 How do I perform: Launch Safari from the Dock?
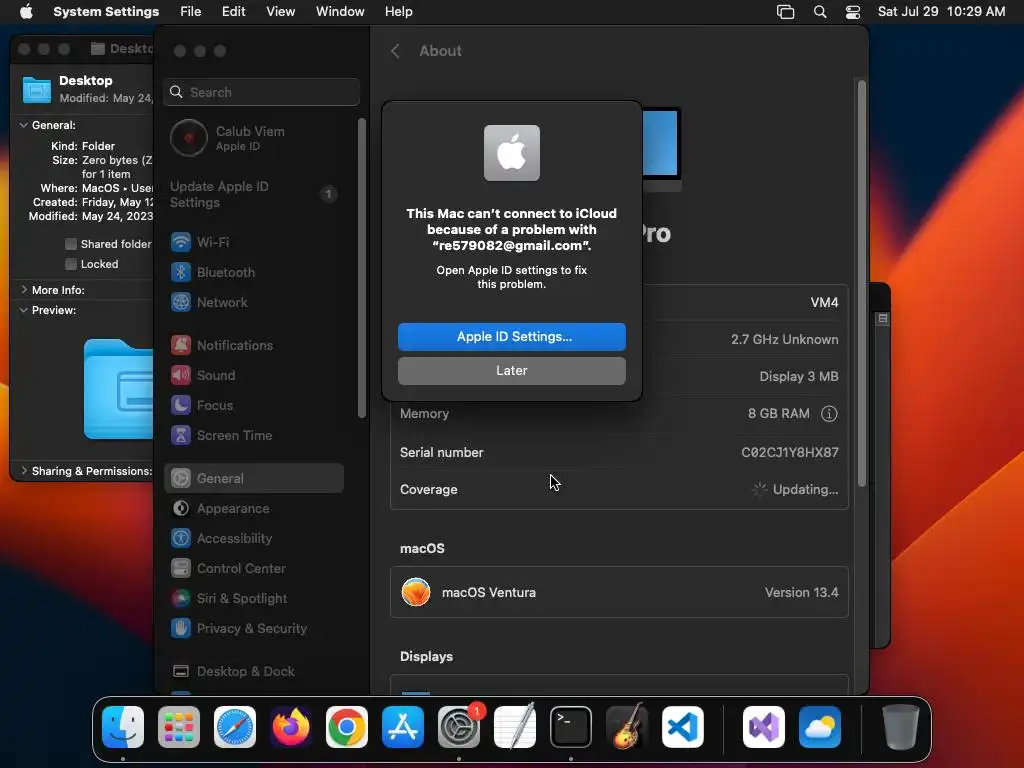pyautogui.click(x=235, y=727)
